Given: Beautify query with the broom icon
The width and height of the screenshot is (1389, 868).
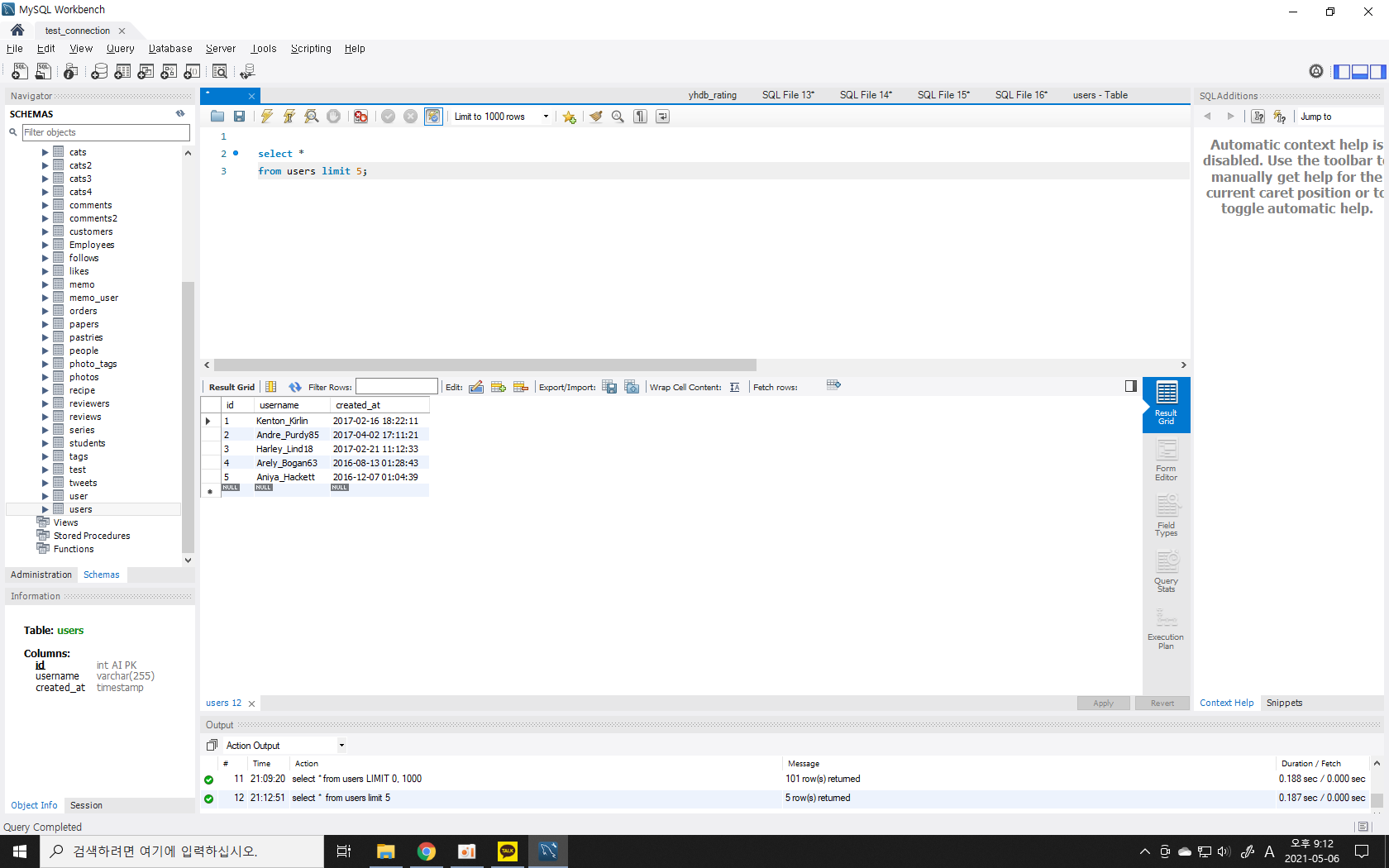Looking at the screenshot, I should [595, 117].
